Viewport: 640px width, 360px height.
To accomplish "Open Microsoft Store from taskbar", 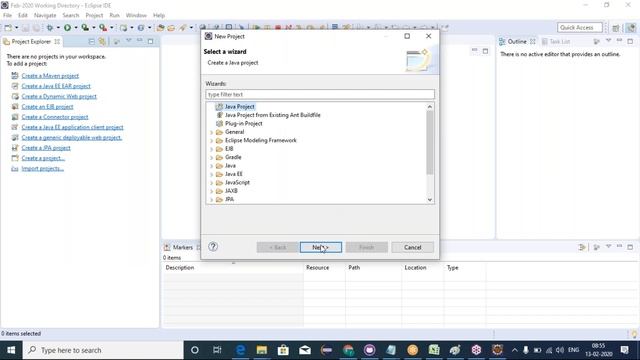I will [x=283, y=350].
